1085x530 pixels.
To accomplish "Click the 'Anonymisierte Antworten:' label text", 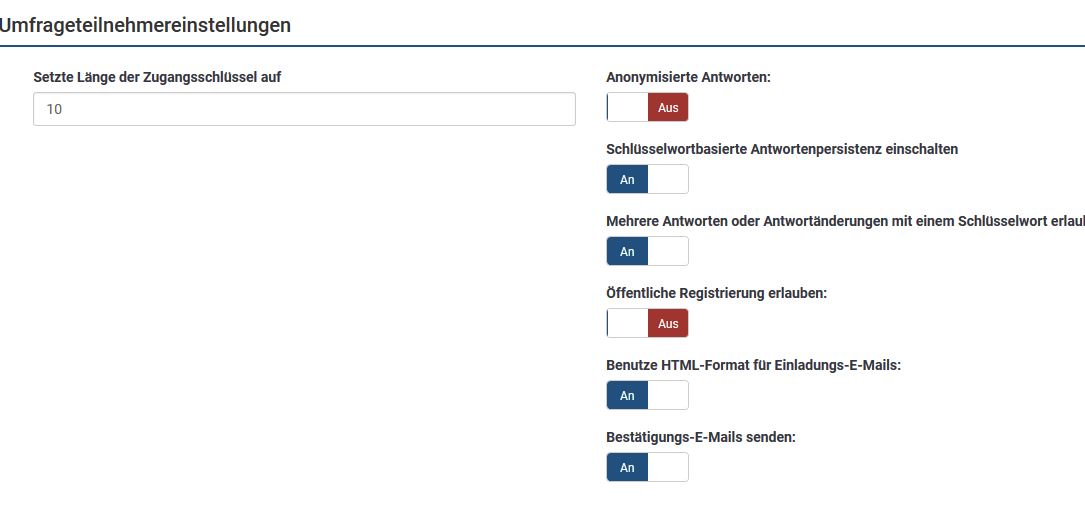I will pyautogui.click(x=688, y=77).
